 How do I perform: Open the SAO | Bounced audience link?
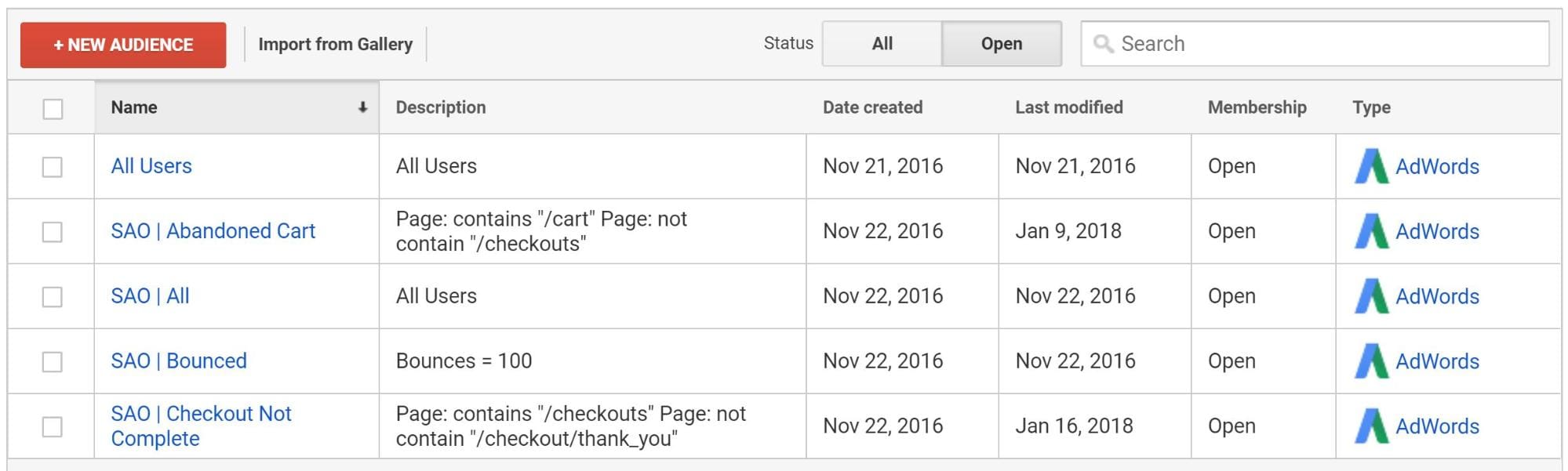click(x=179, y=361)
